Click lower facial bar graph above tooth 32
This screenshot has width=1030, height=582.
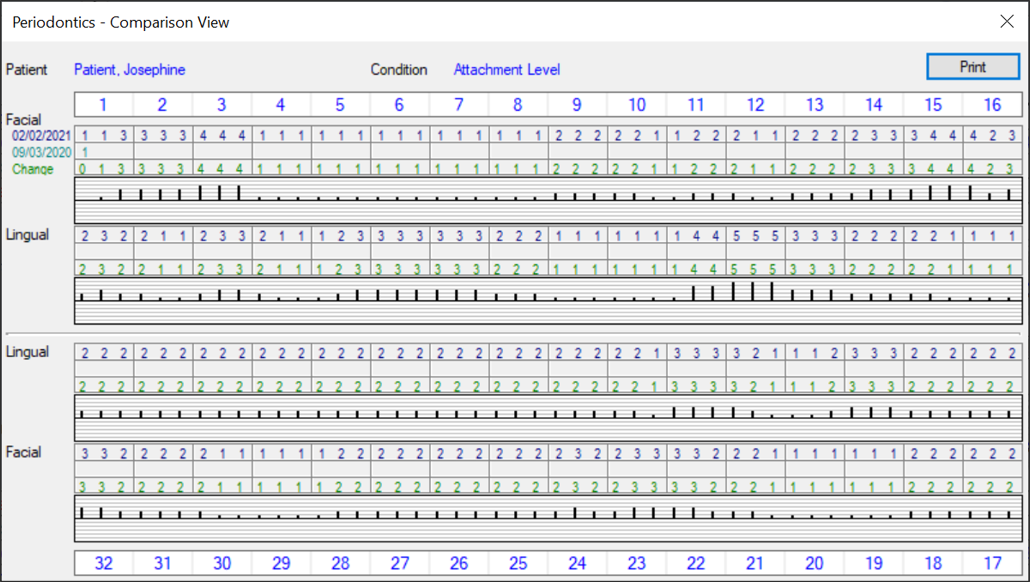[103, 518]
